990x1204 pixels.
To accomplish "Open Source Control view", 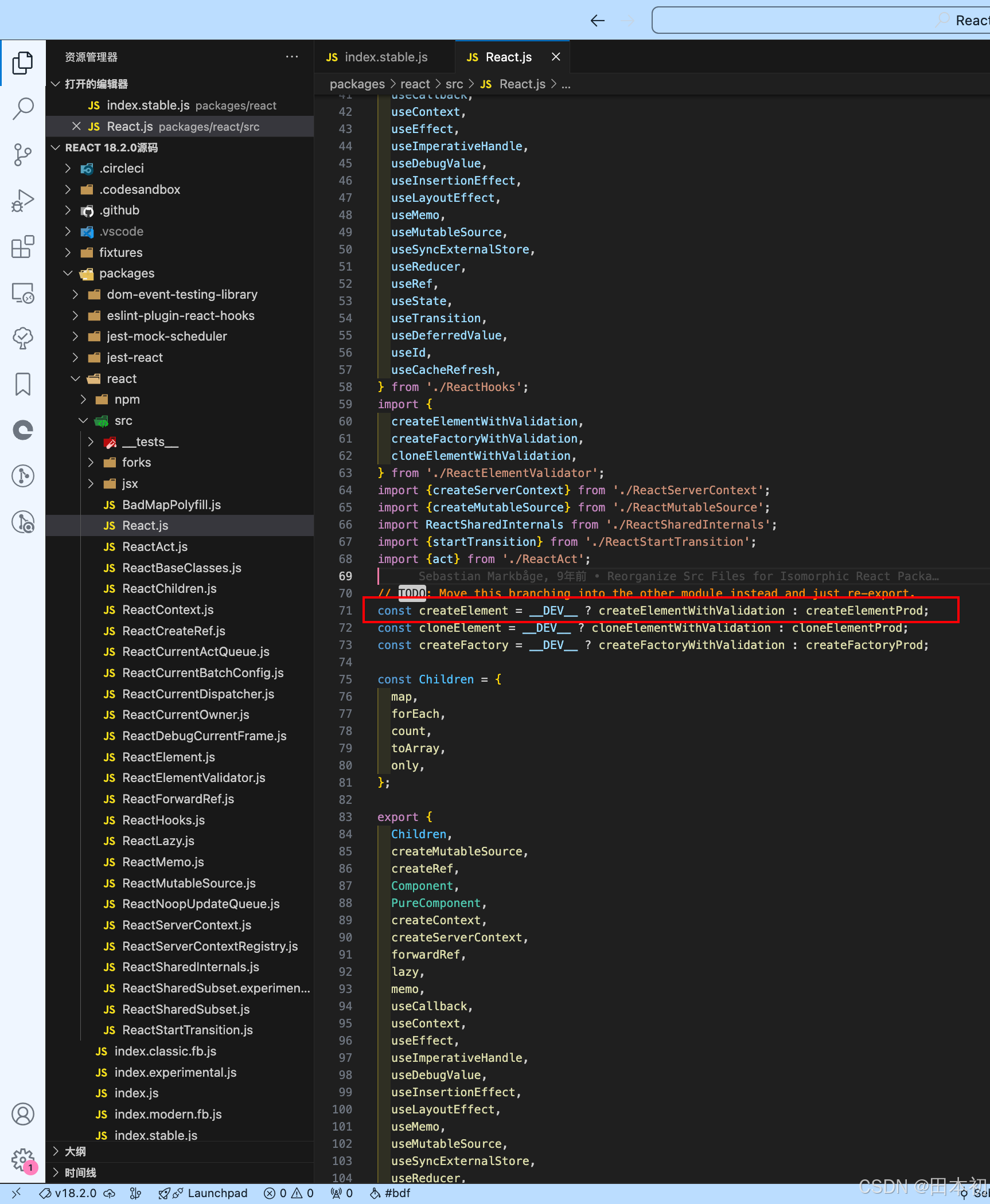I will 22,155.
